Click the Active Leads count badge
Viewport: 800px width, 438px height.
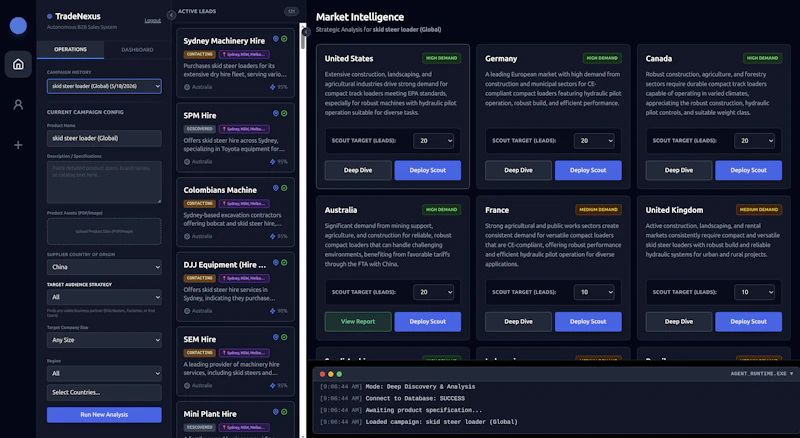coord(291,11)
